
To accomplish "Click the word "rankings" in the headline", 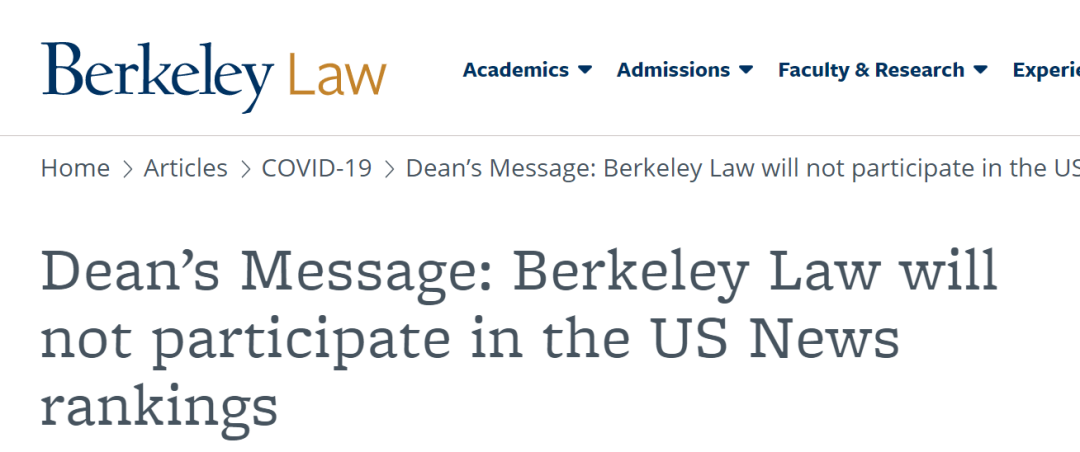I will [158, 407].
